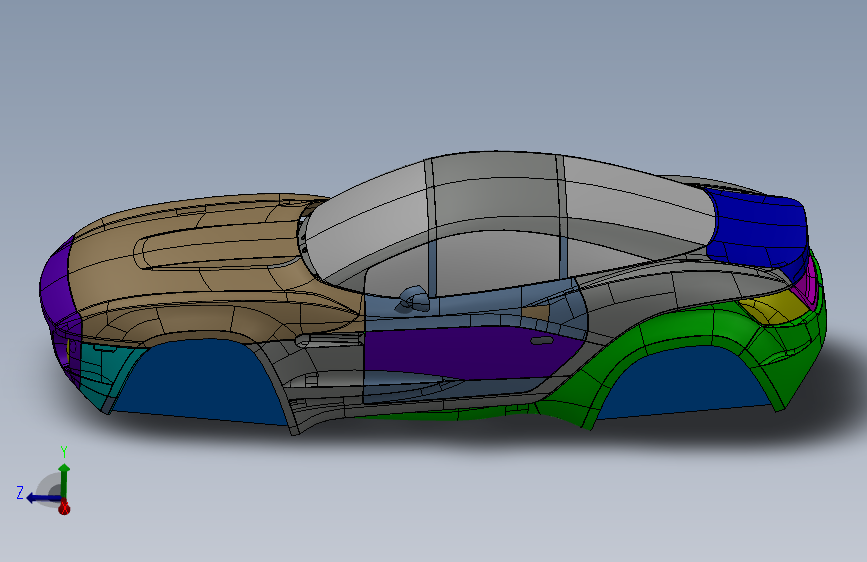
Task: Select the recessed hood scoop outline
Action: click(x=218, y=249)
